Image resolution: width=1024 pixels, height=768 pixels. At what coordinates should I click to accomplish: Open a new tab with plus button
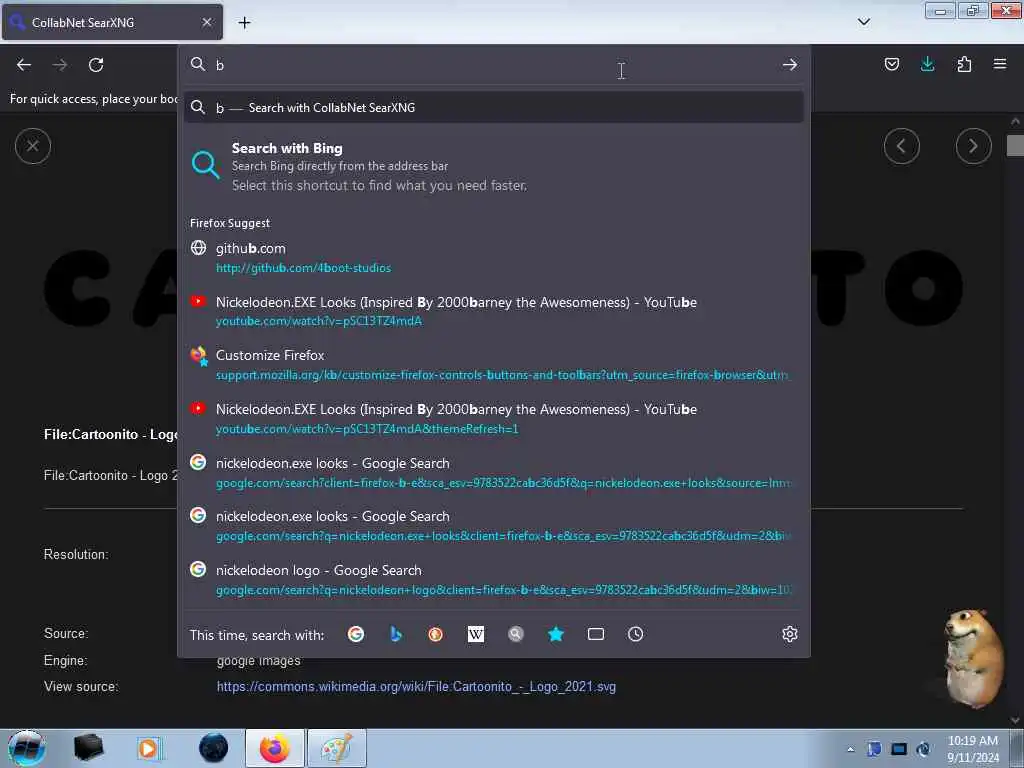tap(244, 23)
